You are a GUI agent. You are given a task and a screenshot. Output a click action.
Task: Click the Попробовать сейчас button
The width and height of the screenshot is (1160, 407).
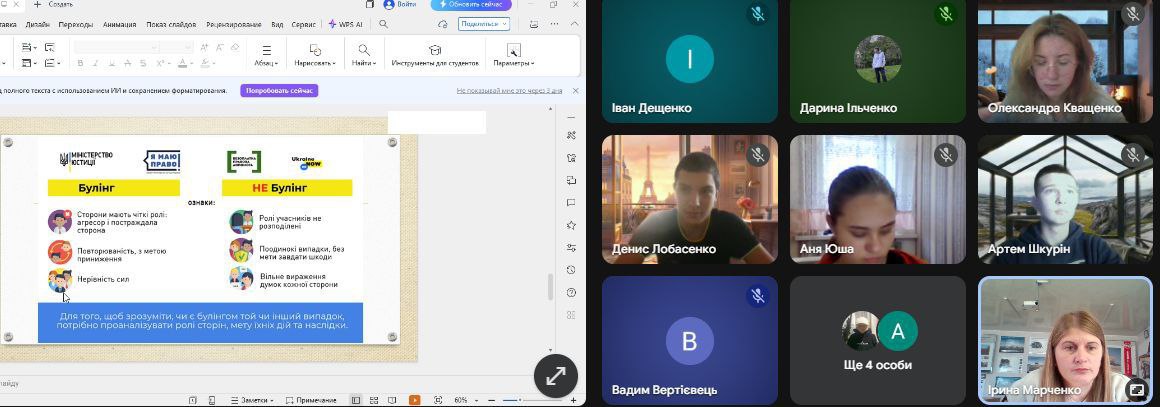[x=279, y=90]
